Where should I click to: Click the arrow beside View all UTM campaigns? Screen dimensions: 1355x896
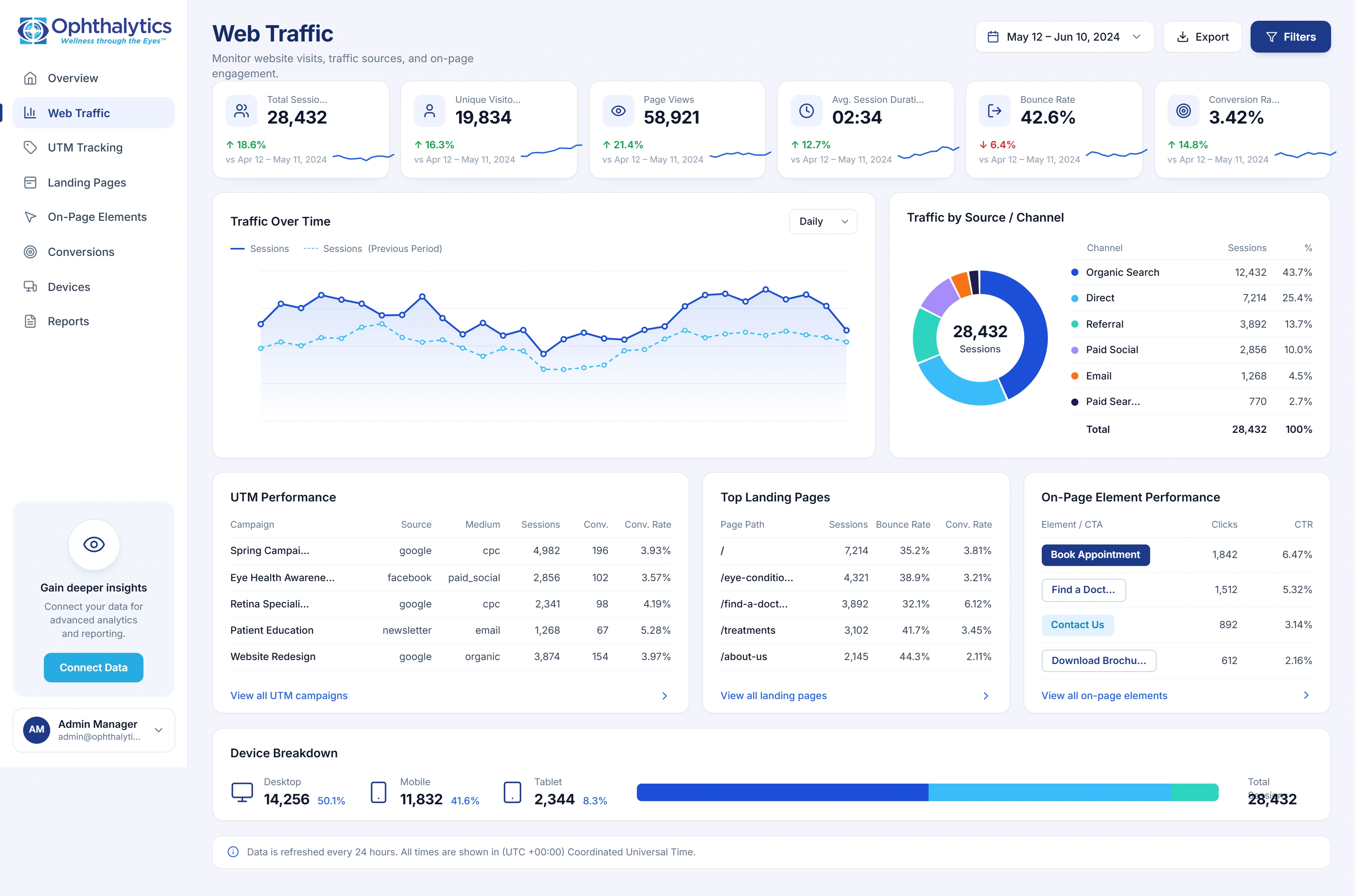click(664, 696)
